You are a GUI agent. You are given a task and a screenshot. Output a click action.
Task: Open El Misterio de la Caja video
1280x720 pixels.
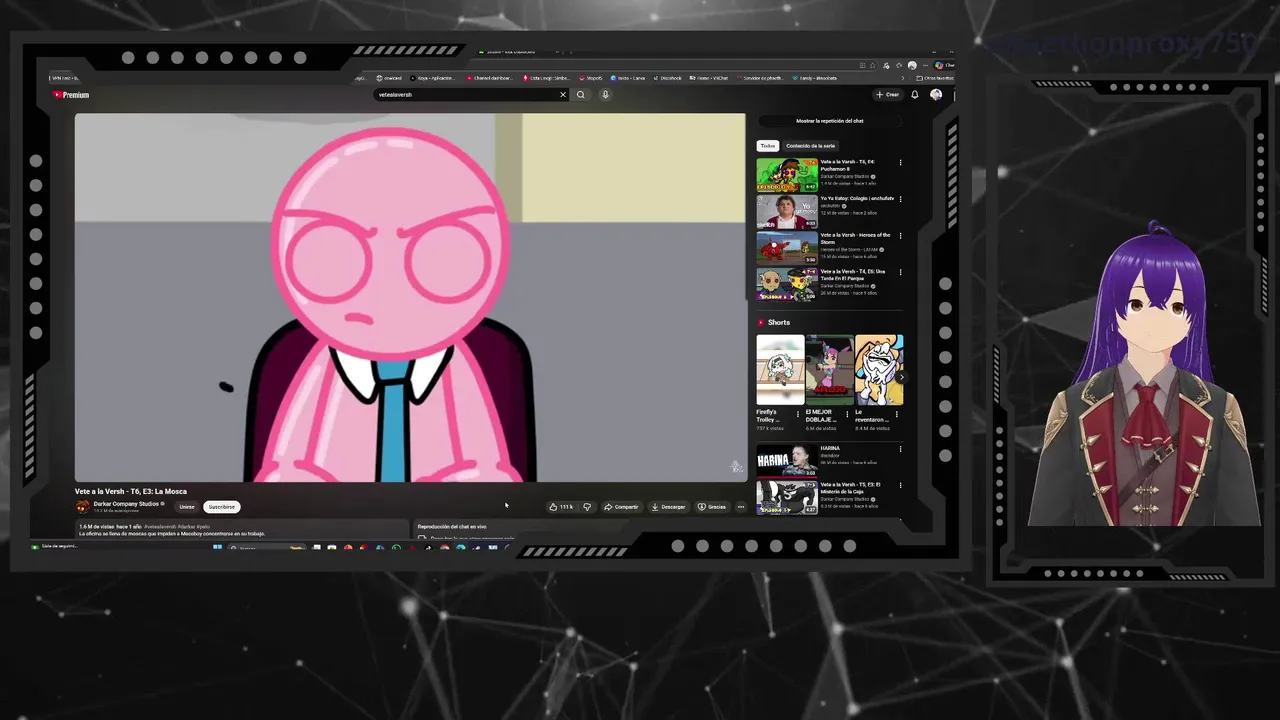pos(786,497)
